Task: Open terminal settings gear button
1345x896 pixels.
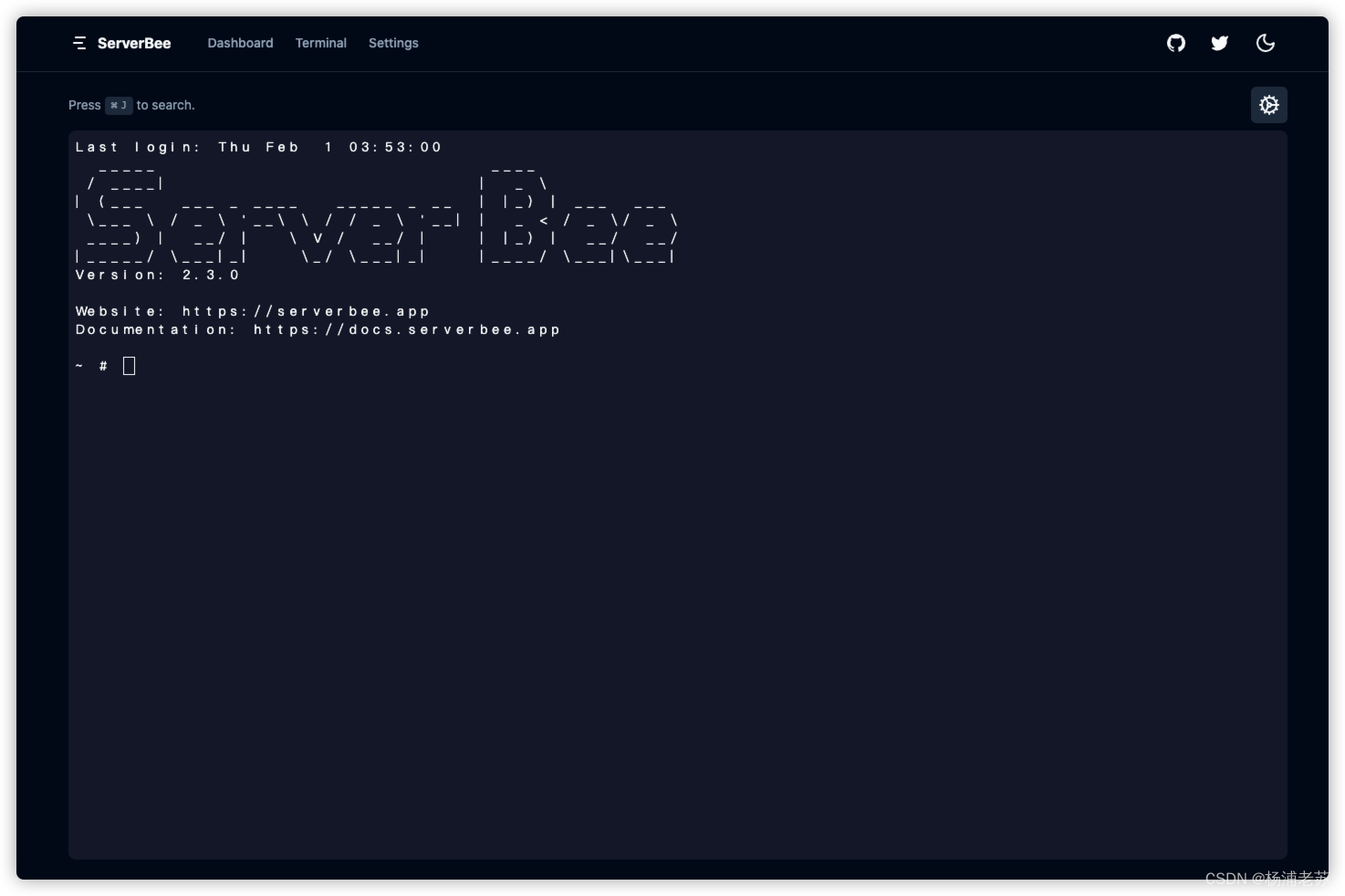Action: point(1269,105)
